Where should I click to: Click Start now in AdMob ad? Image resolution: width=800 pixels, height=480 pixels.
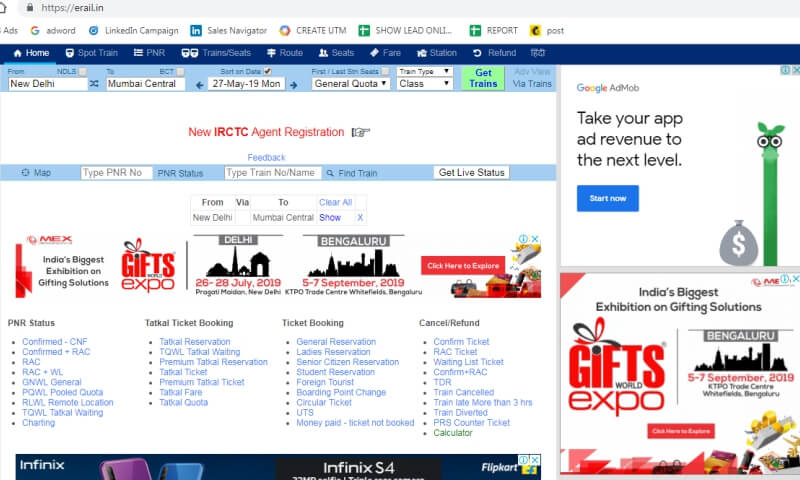coord(608,198)
